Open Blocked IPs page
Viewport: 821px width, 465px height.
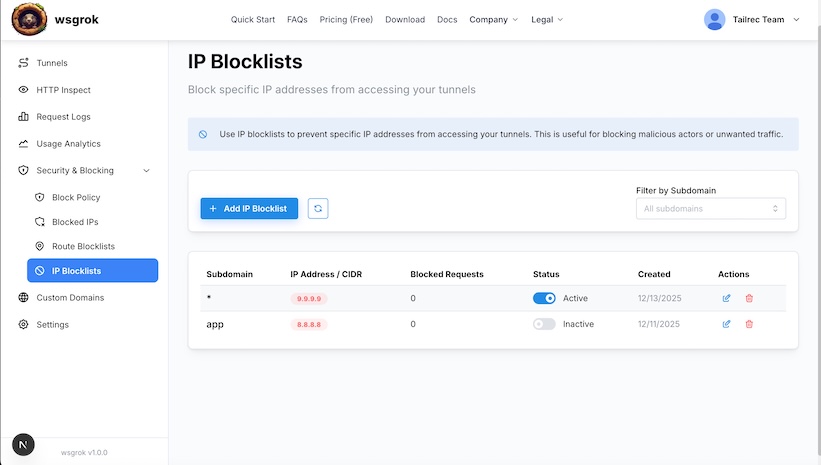(75, 222)
